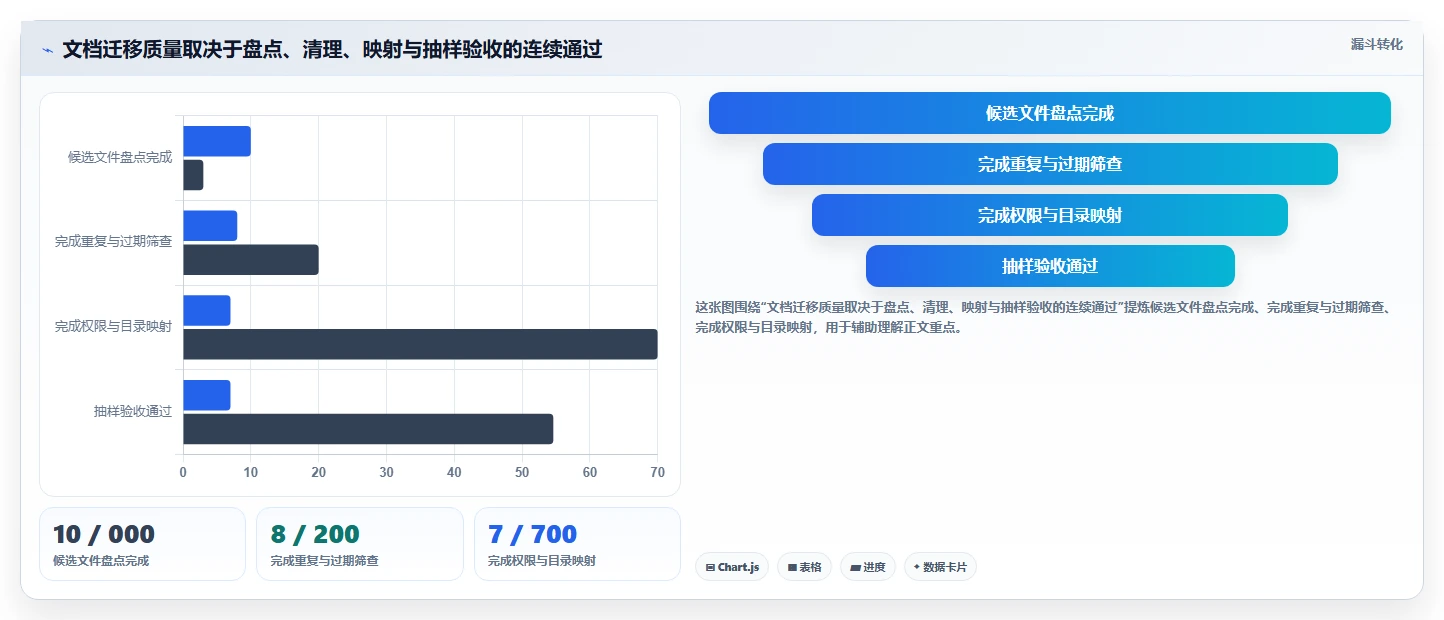
Task: Click the blue bar for 候选文件盘点完成
Action: (x=217, y=141)
